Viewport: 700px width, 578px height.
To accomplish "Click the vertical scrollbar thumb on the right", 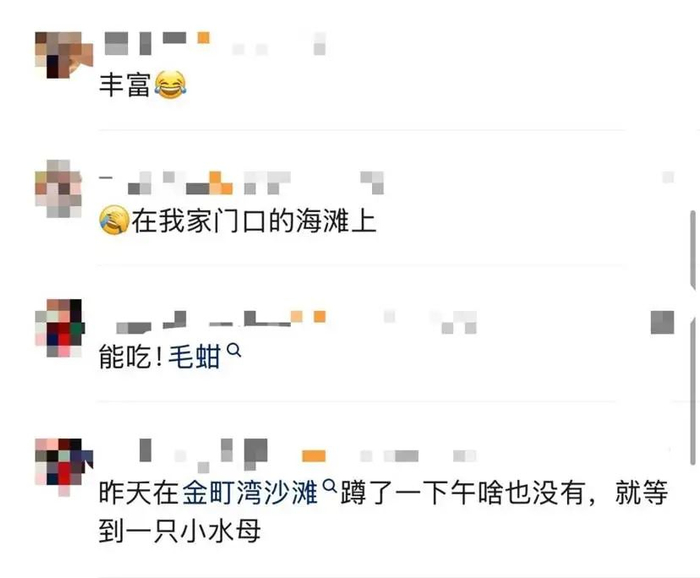I will point(695,337).
